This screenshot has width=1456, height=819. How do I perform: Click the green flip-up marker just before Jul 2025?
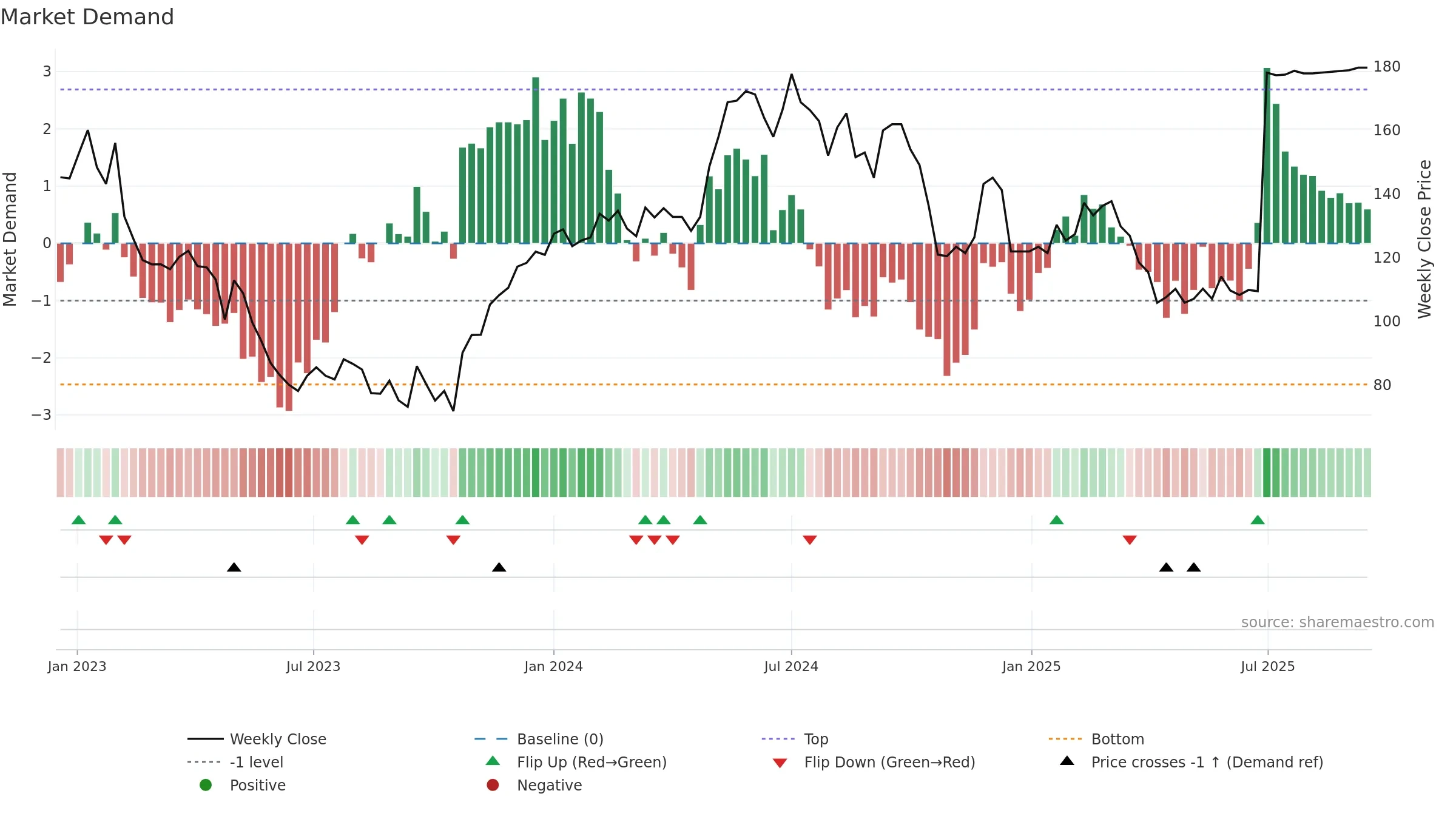[x=1258, y=520]
